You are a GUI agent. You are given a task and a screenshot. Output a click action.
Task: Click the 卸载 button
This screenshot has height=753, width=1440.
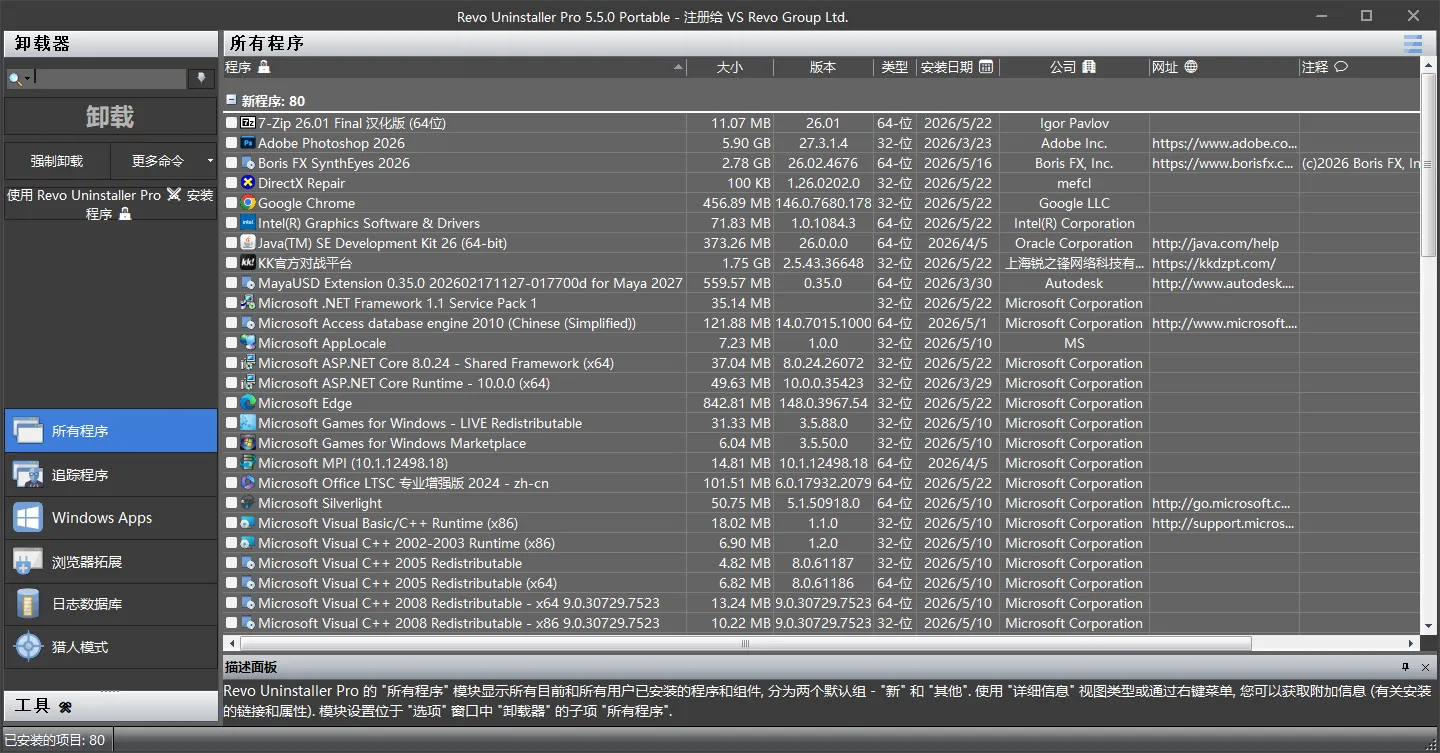(x=110, y=117)
